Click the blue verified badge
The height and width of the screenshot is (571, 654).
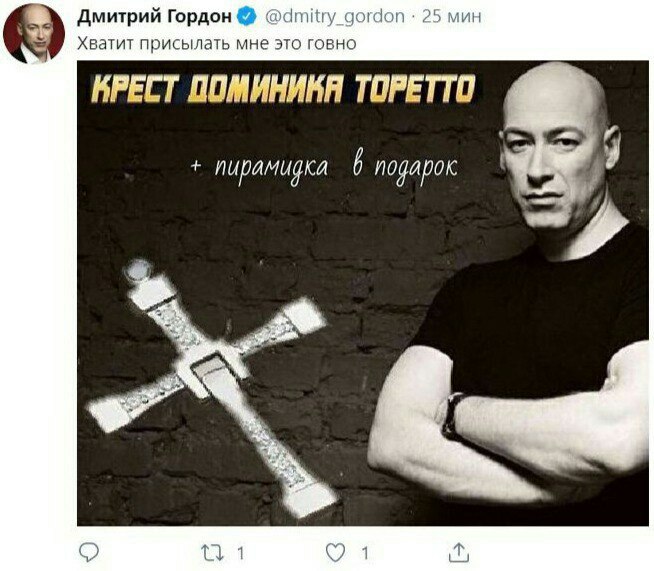point(247,16)
